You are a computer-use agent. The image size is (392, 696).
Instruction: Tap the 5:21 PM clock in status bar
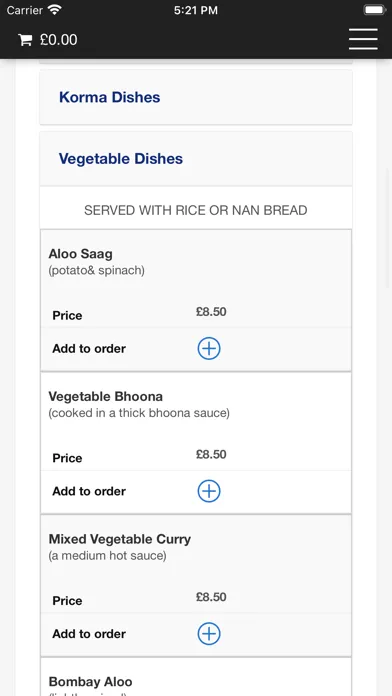point(196,10)
